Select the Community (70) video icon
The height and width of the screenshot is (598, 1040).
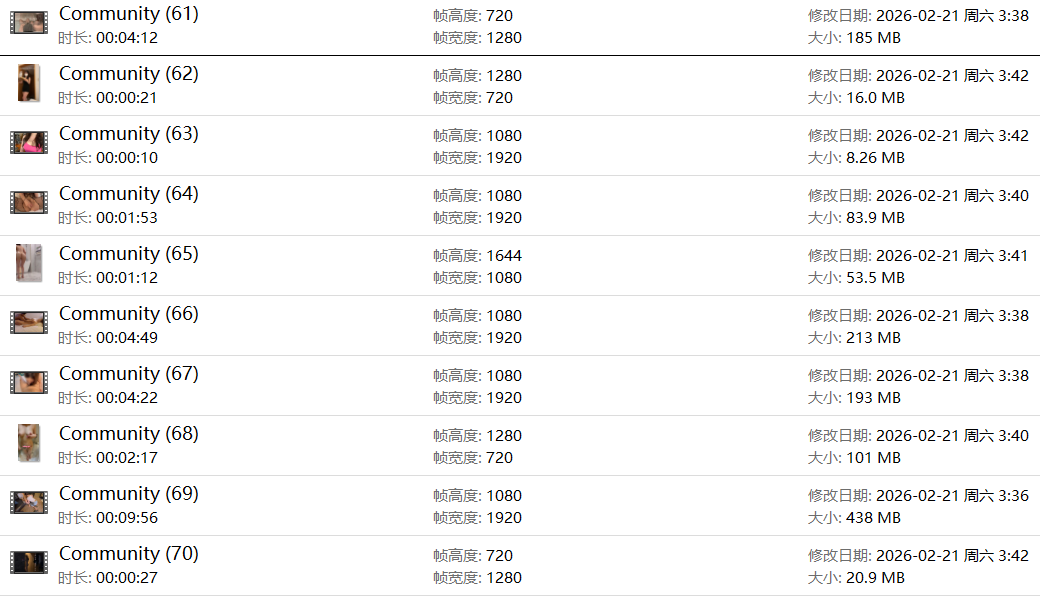pos(29,563)
